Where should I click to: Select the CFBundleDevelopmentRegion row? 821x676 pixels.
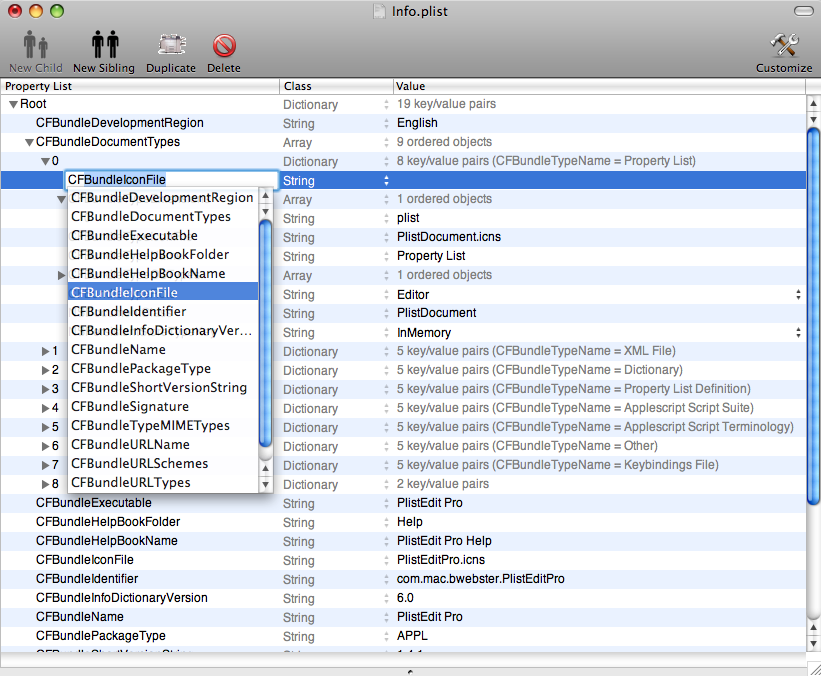point(150,123)
